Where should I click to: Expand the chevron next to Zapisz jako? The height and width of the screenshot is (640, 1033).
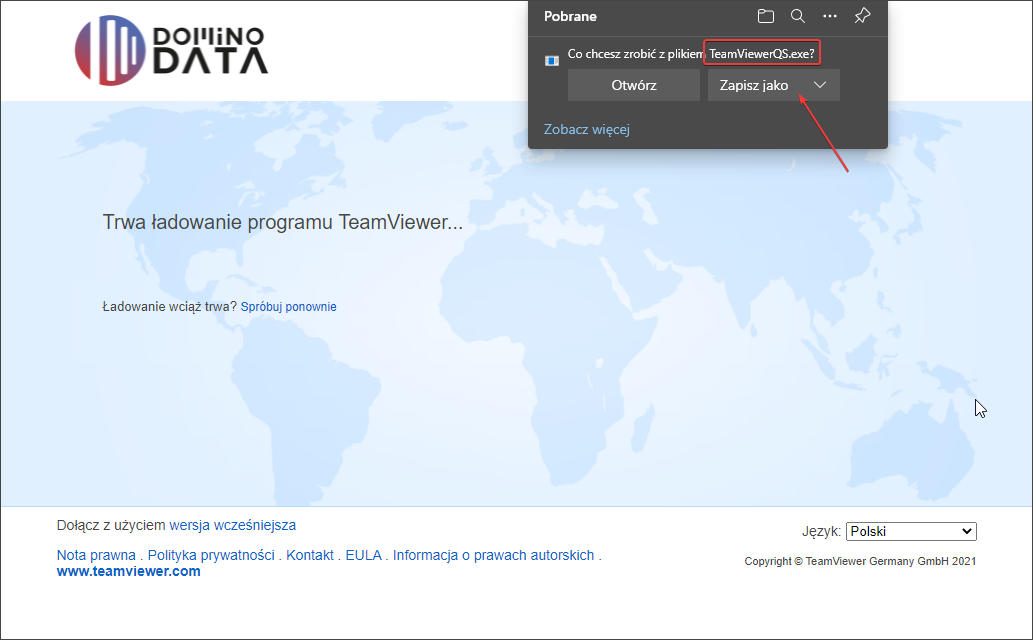(x=820, y=85)
